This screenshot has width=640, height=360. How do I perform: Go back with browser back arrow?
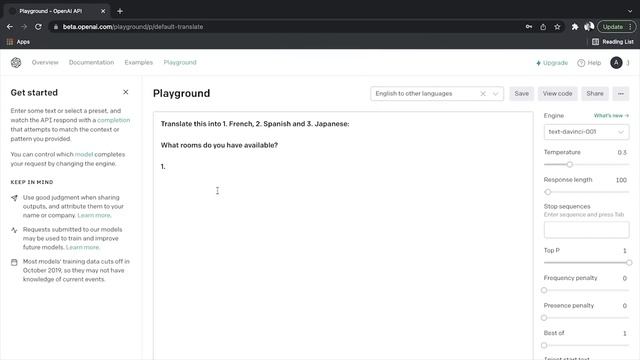(10, 27)
